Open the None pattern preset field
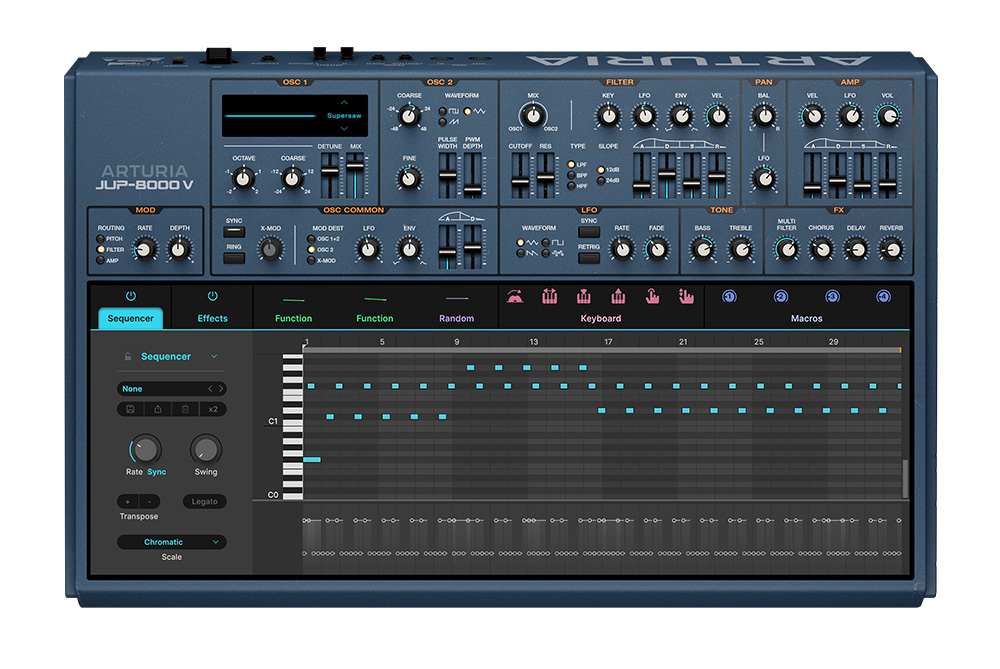 (172, 388)
